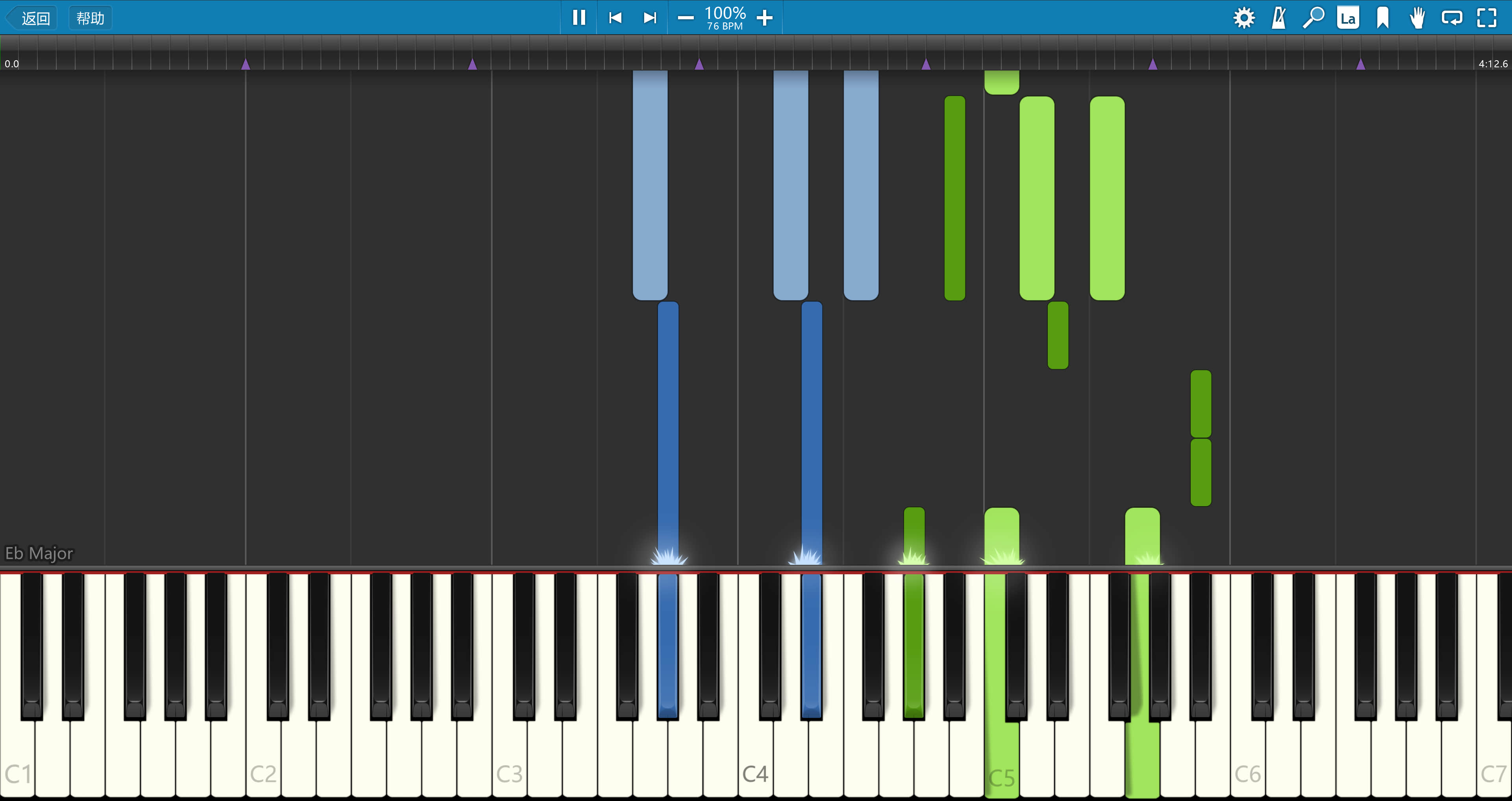Screen dimensions: 1512x801
Task: Open the zoom magnifier tool
Action: point(1314,18)
